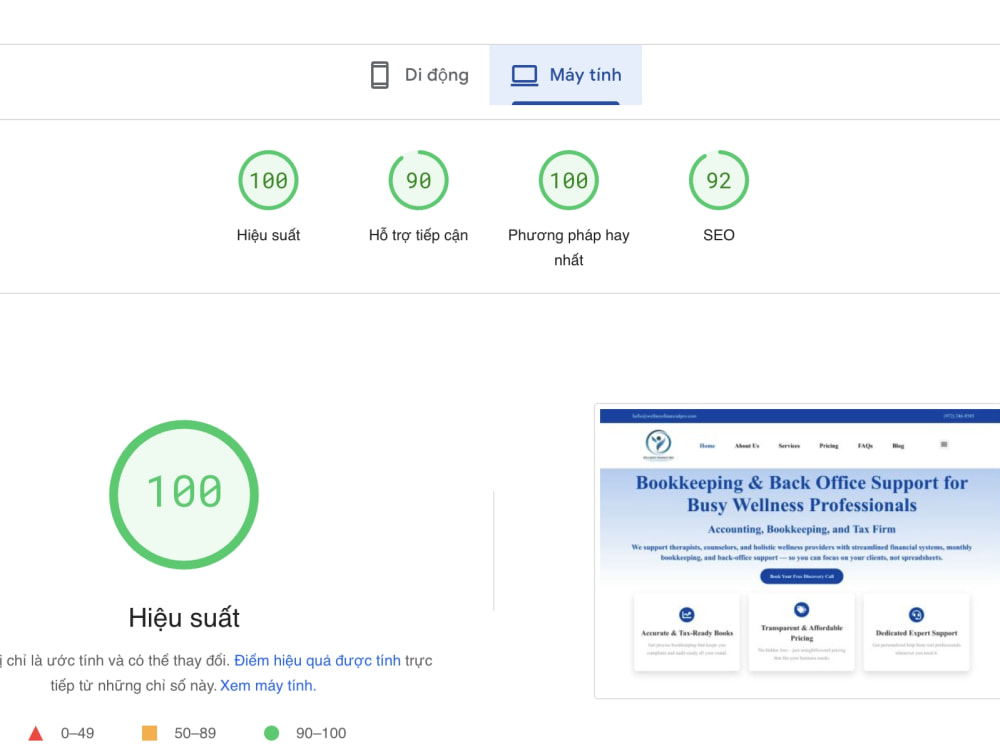Click the Accounting, Bookkeeping, and Tax Firm subtitle
The image size is (1000, 750).
click(802, 529)
